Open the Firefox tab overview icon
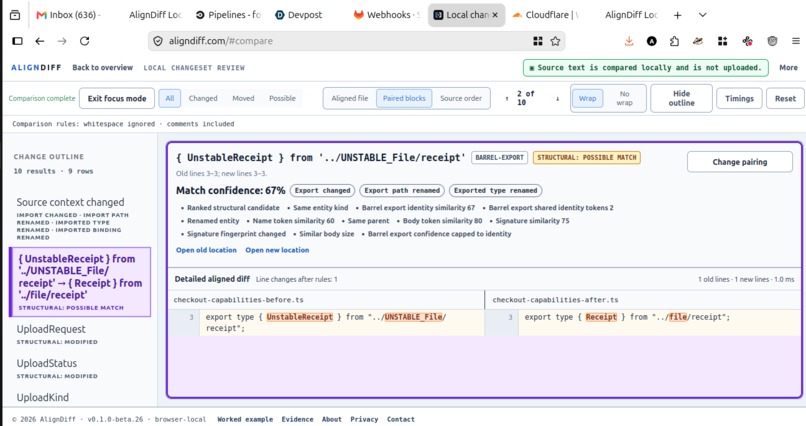The height and width of the screenshot is (426, 806). coord(15,15)
